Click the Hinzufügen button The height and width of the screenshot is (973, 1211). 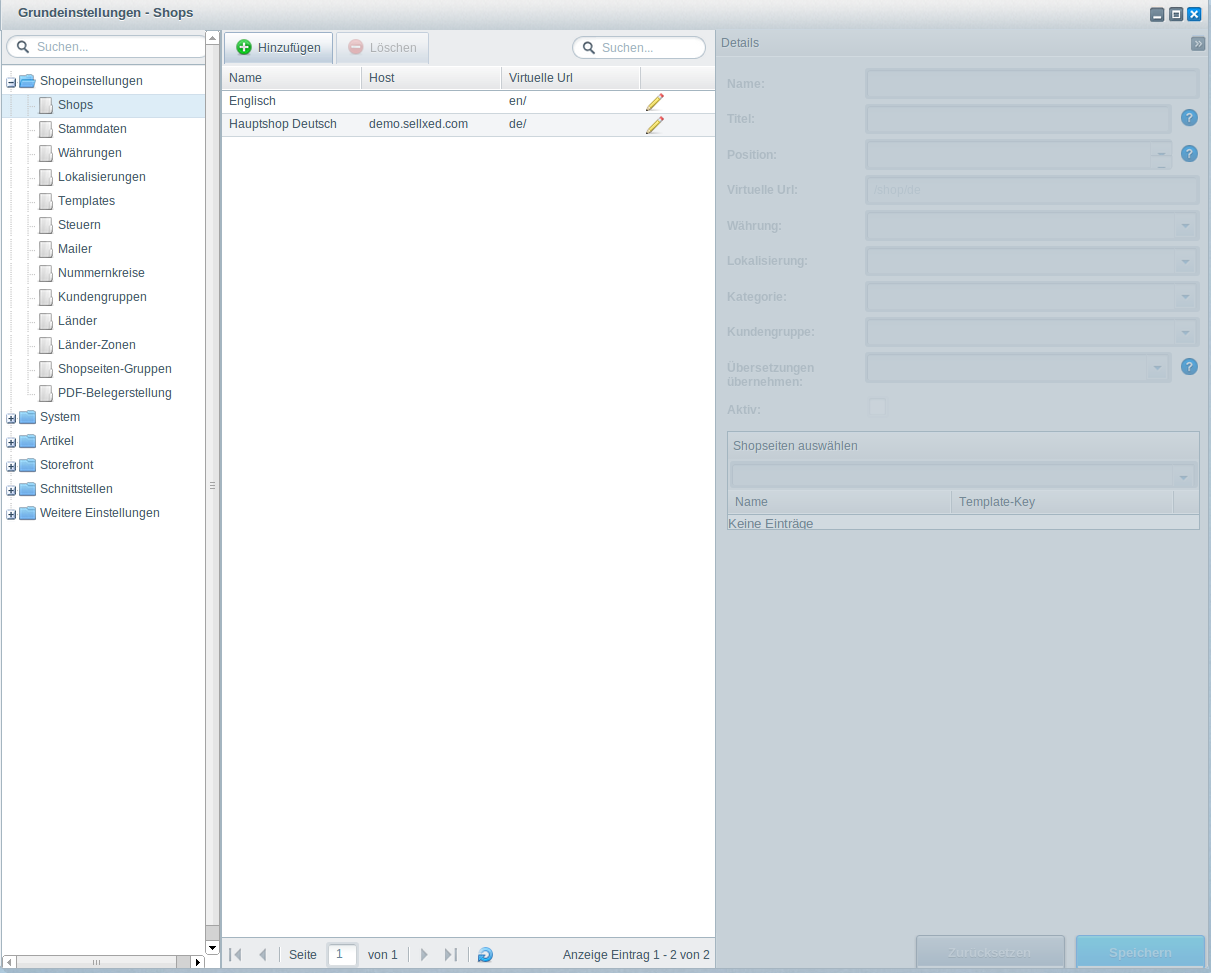pyautogui.click(x=278, y=48)
